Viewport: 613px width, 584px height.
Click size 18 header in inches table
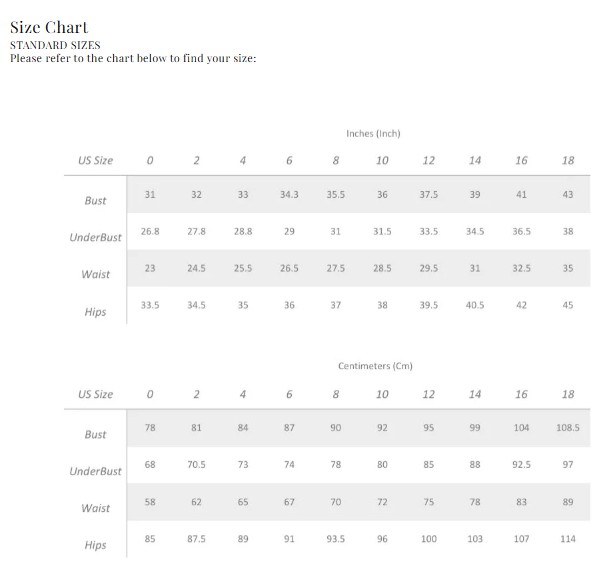[568, 160]
